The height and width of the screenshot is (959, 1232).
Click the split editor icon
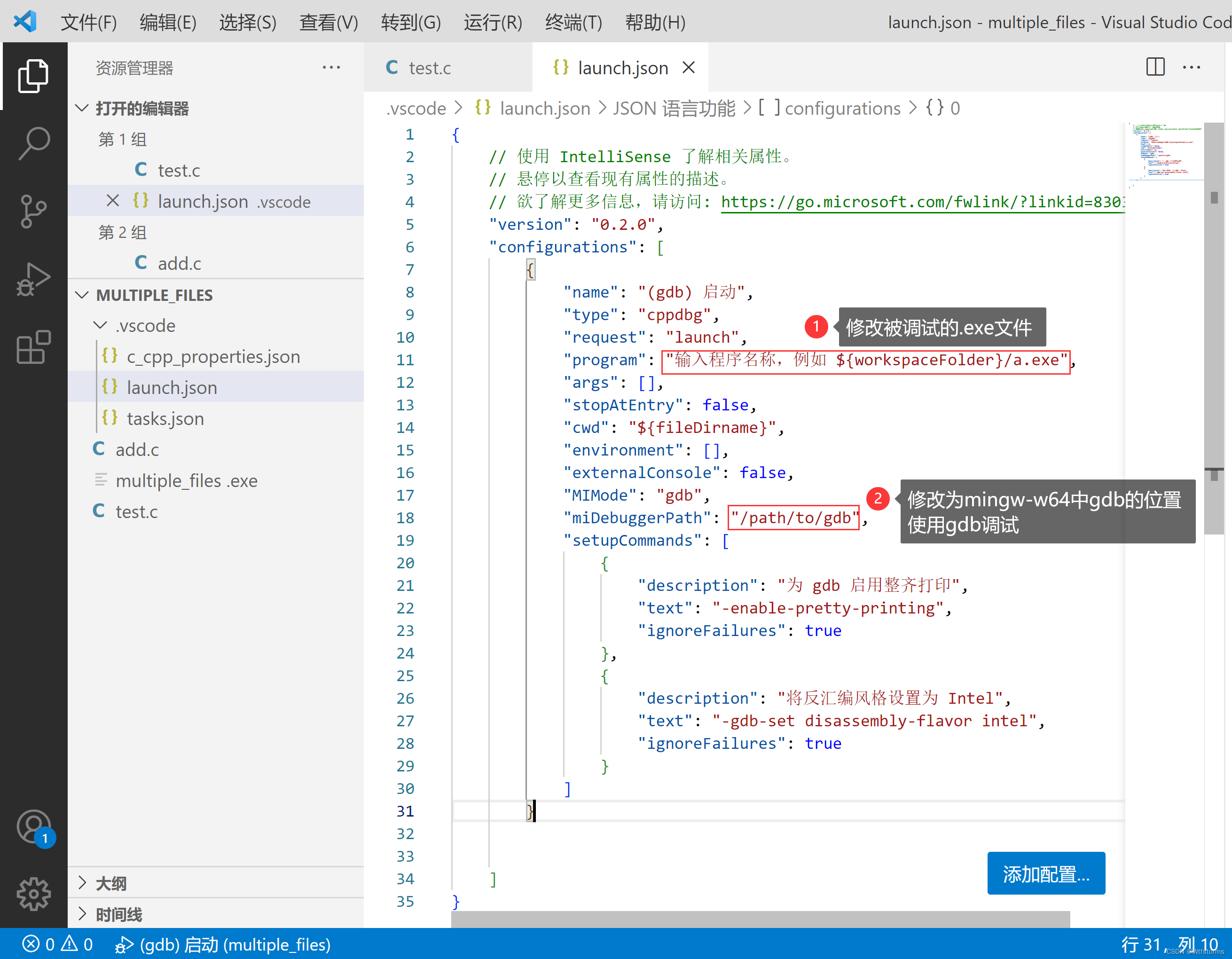(x=1155, y=67)
